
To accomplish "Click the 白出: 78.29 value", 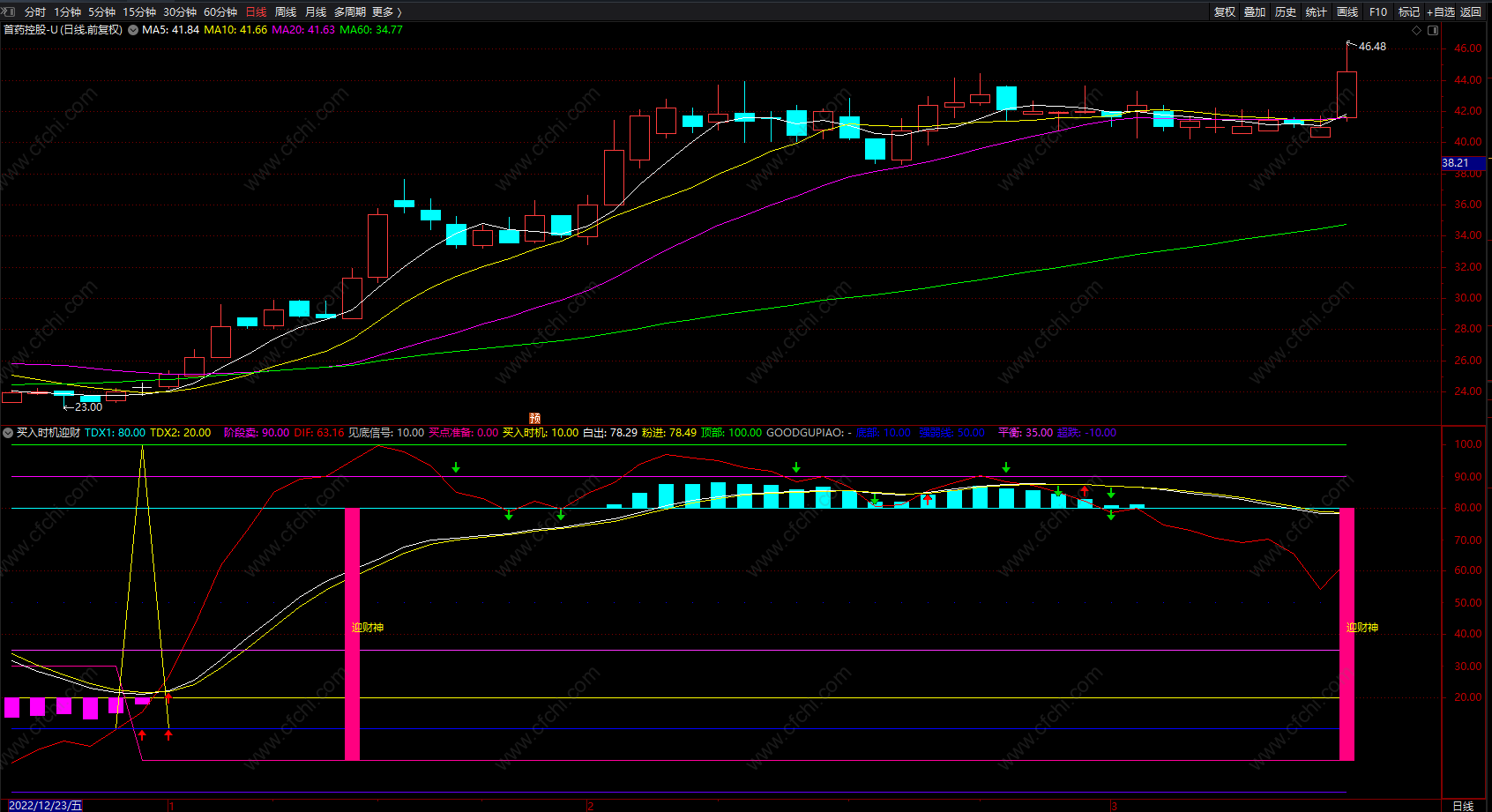I will tap(610, 433).
